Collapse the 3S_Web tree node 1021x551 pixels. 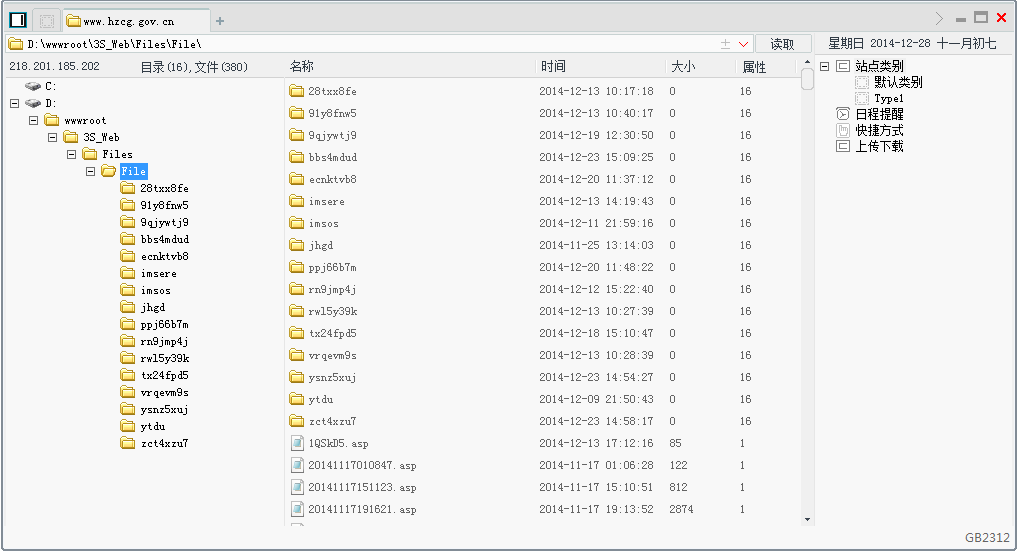tap(52, 137)
